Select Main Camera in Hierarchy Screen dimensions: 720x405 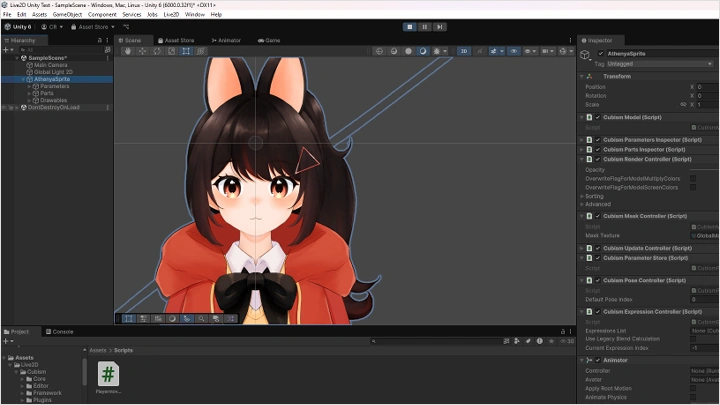[x=51, y=65]
